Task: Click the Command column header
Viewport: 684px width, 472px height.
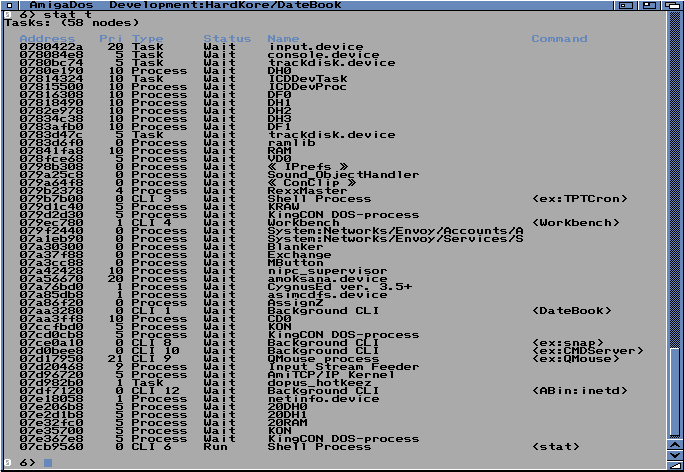Action: 559,38
